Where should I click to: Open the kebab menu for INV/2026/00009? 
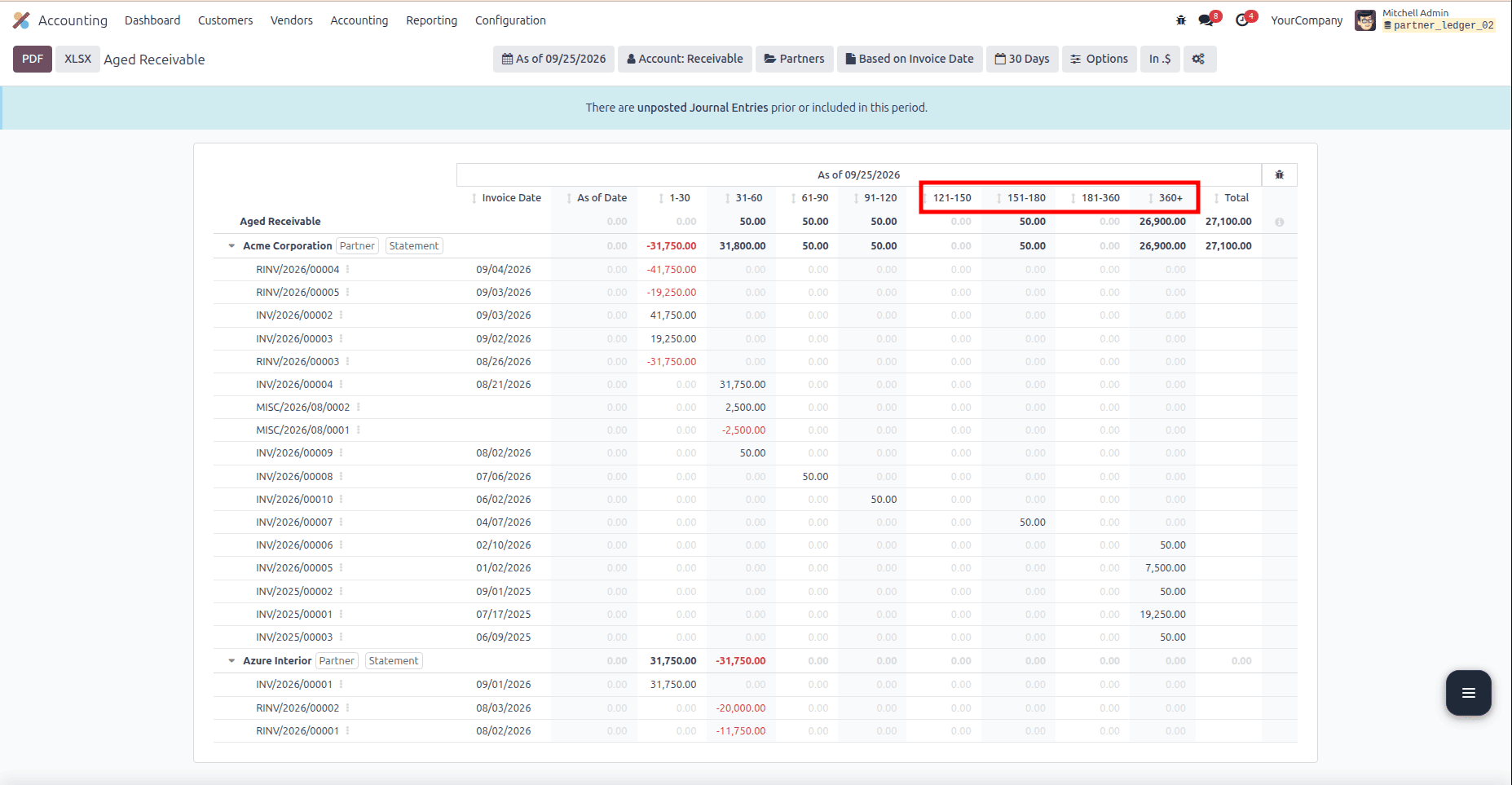pyautogui.click(x=342, y=452)
